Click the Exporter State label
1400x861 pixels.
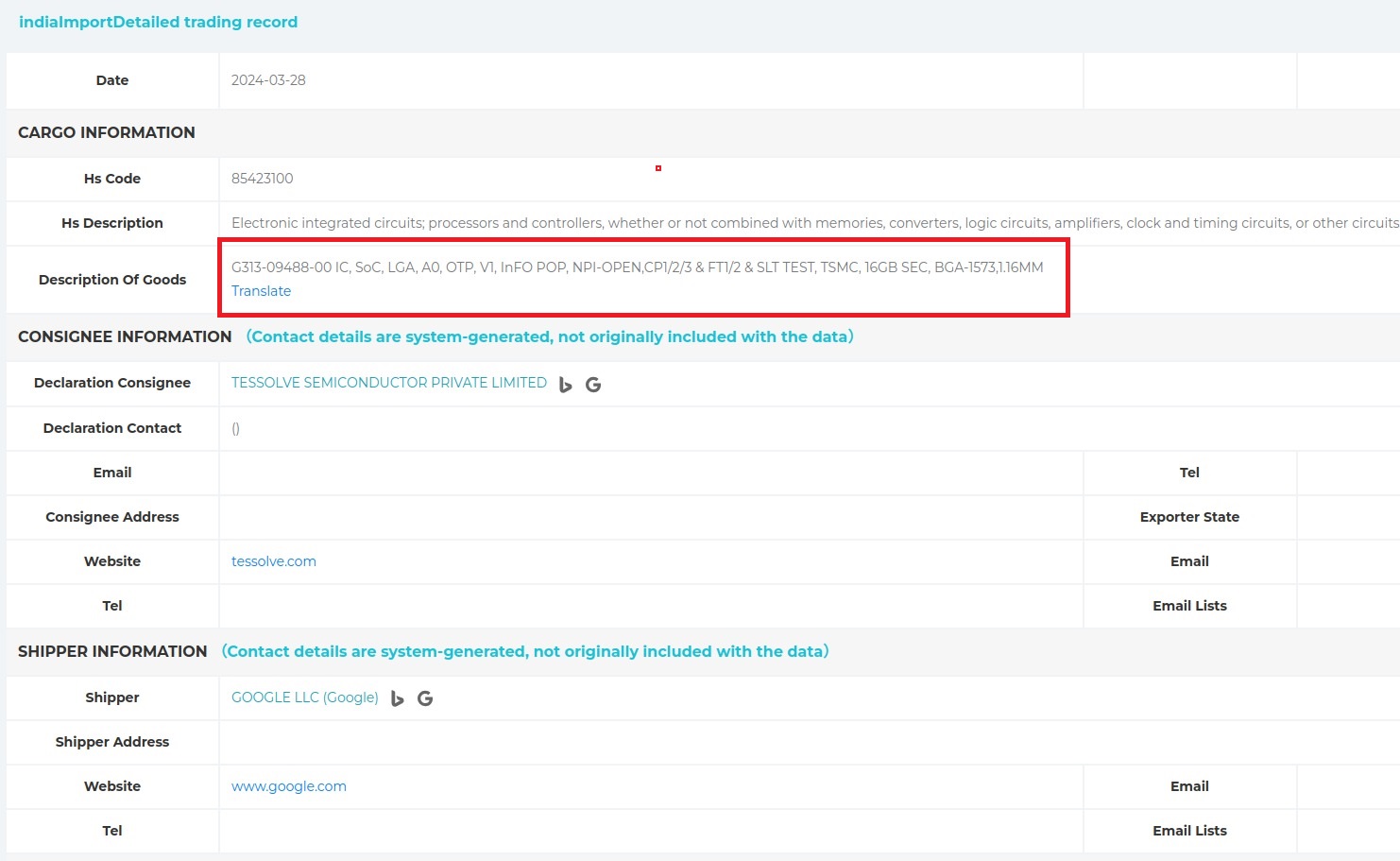(1189, 517)
